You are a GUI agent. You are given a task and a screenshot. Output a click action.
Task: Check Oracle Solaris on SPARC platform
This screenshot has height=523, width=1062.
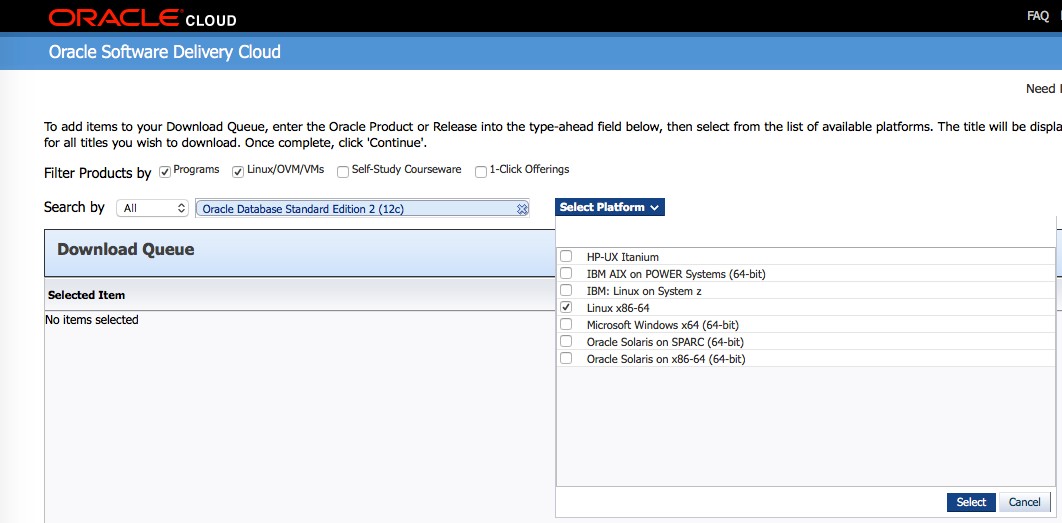click(566, 341)
